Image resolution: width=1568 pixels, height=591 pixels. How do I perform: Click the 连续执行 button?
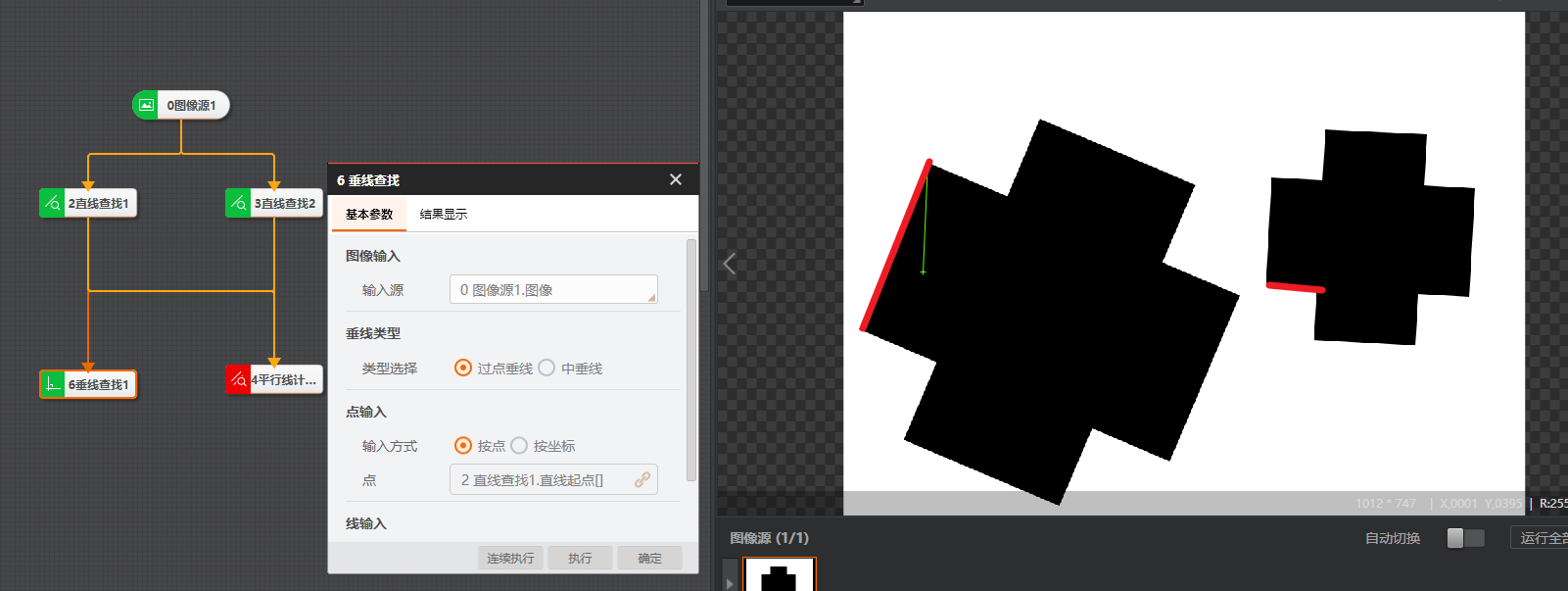click(x=510, y=558)
